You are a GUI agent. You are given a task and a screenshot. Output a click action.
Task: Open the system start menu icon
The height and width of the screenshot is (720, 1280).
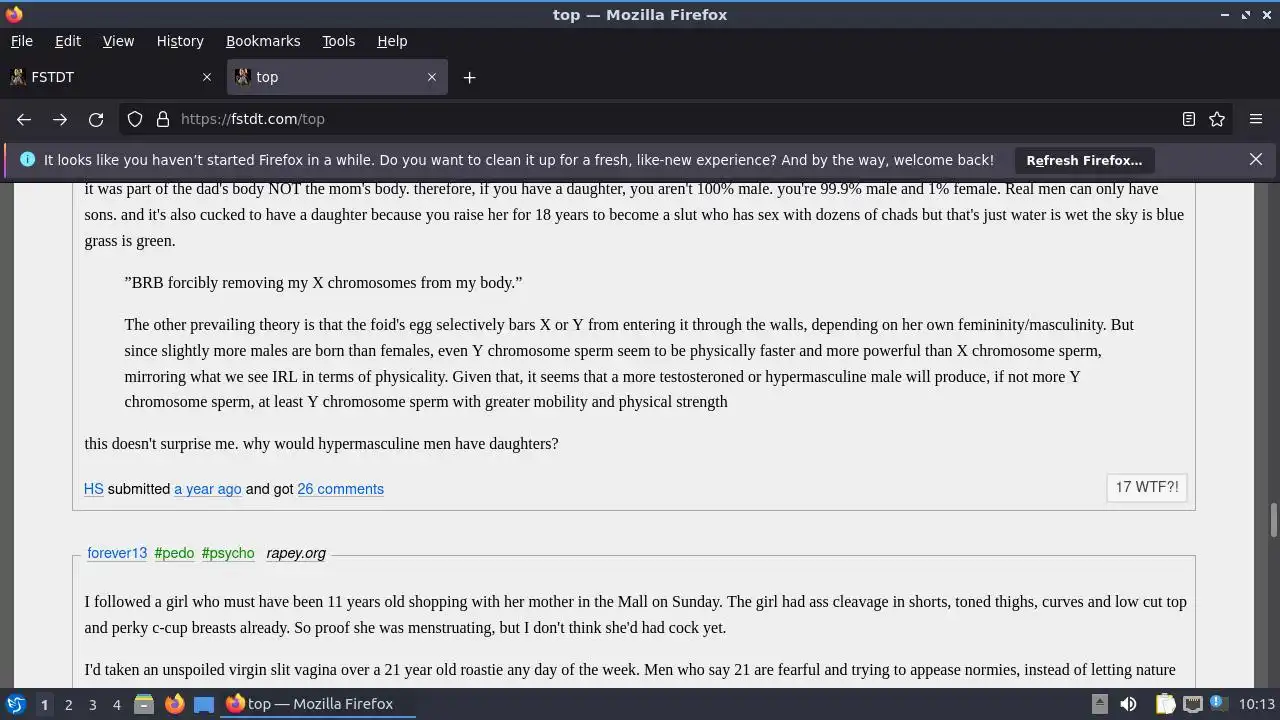coord(15,704)
